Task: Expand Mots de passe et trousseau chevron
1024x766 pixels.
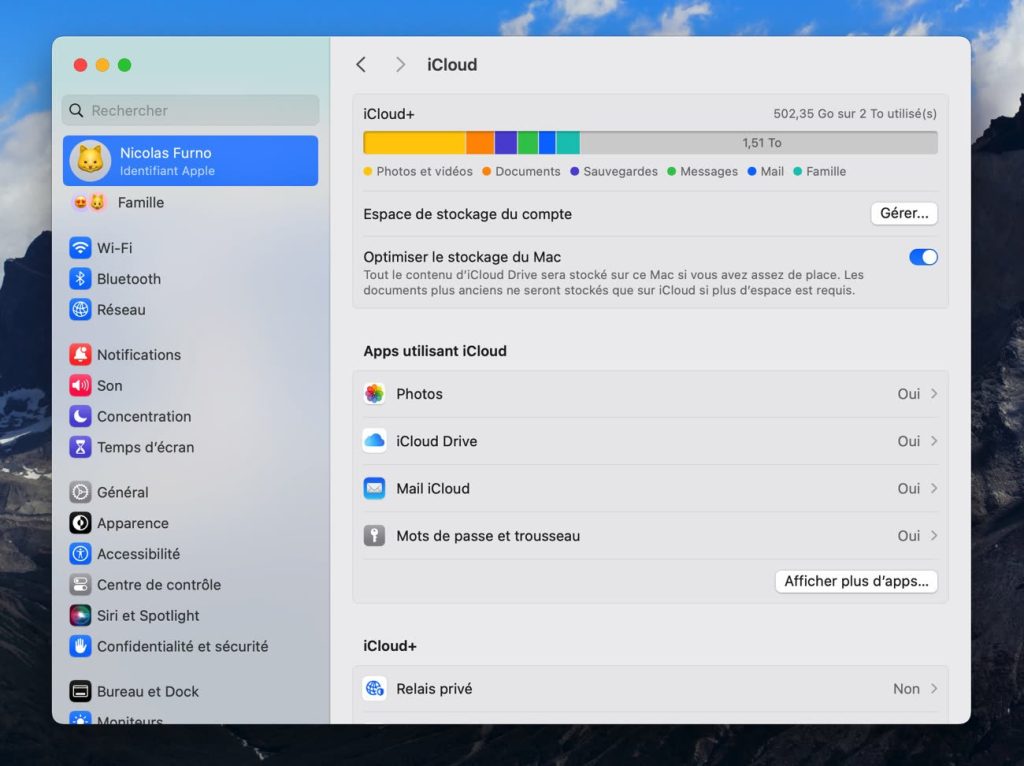Action: point(934,535)
